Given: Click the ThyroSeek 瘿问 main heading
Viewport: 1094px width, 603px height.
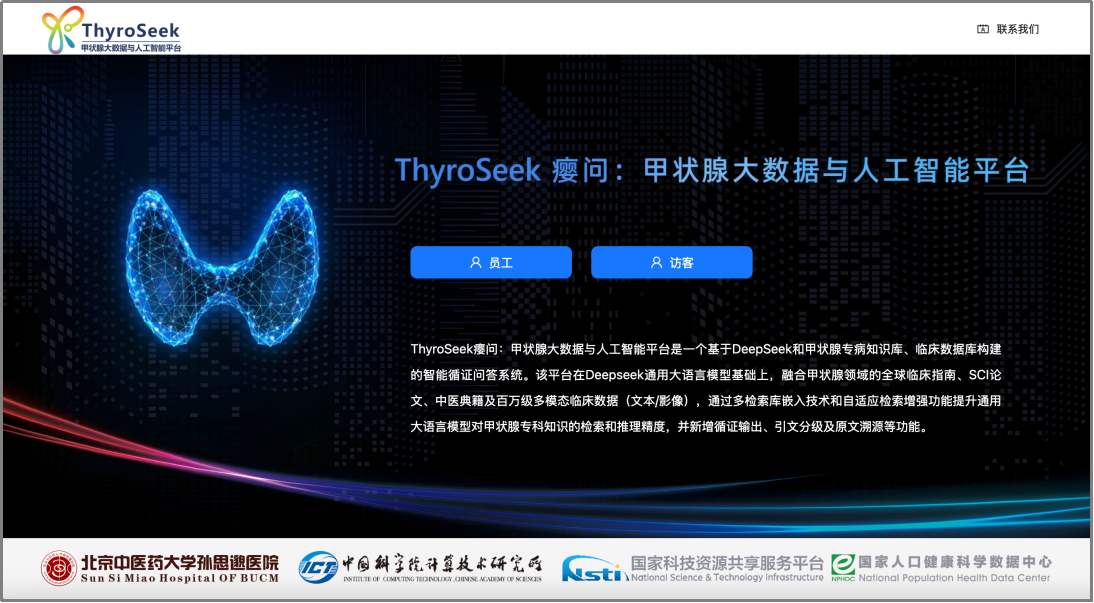Looking at the screenshot, I should (x=711, y=170).
